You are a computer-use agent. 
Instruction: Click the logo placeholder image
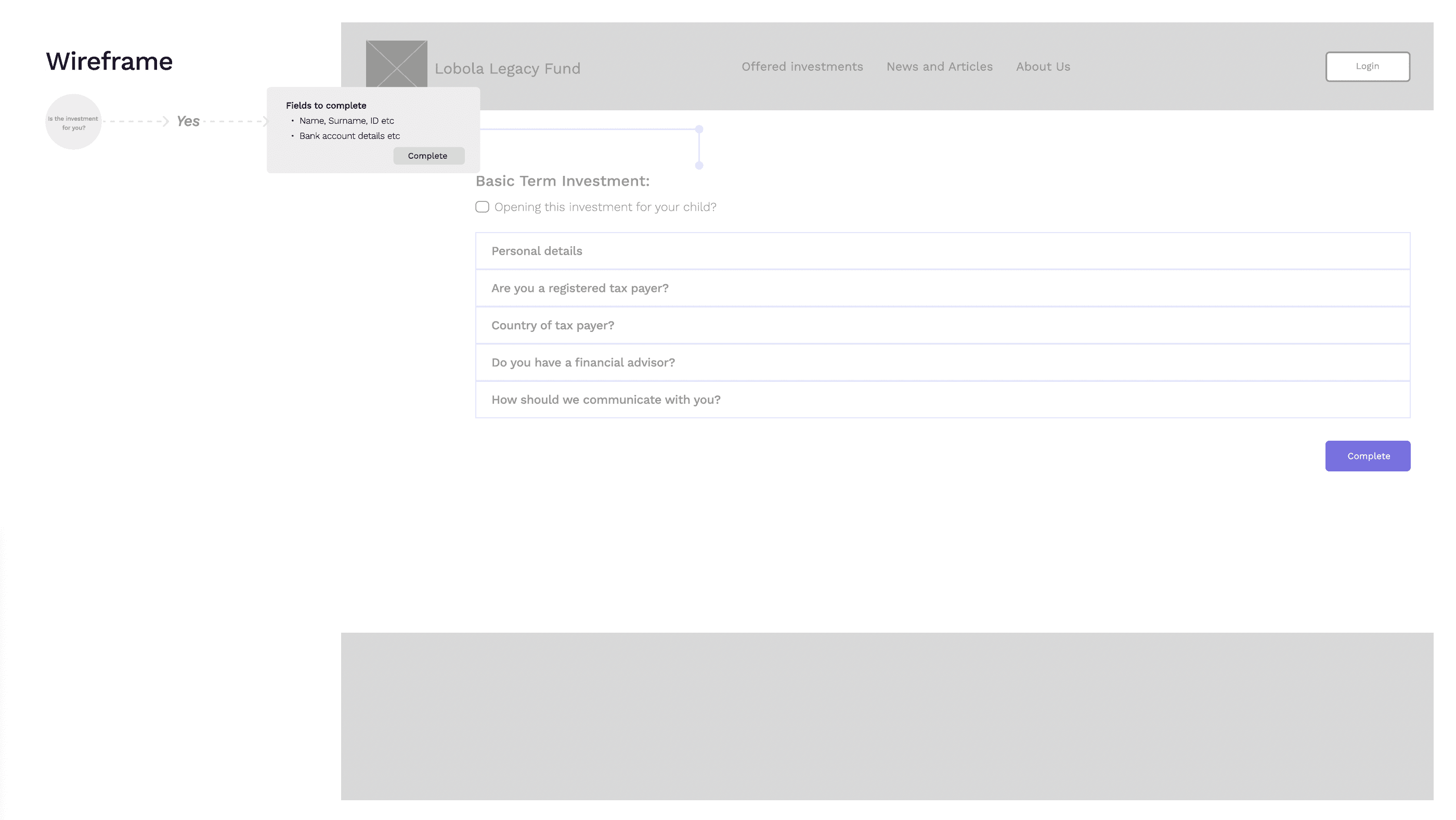[x=396, y=63]
